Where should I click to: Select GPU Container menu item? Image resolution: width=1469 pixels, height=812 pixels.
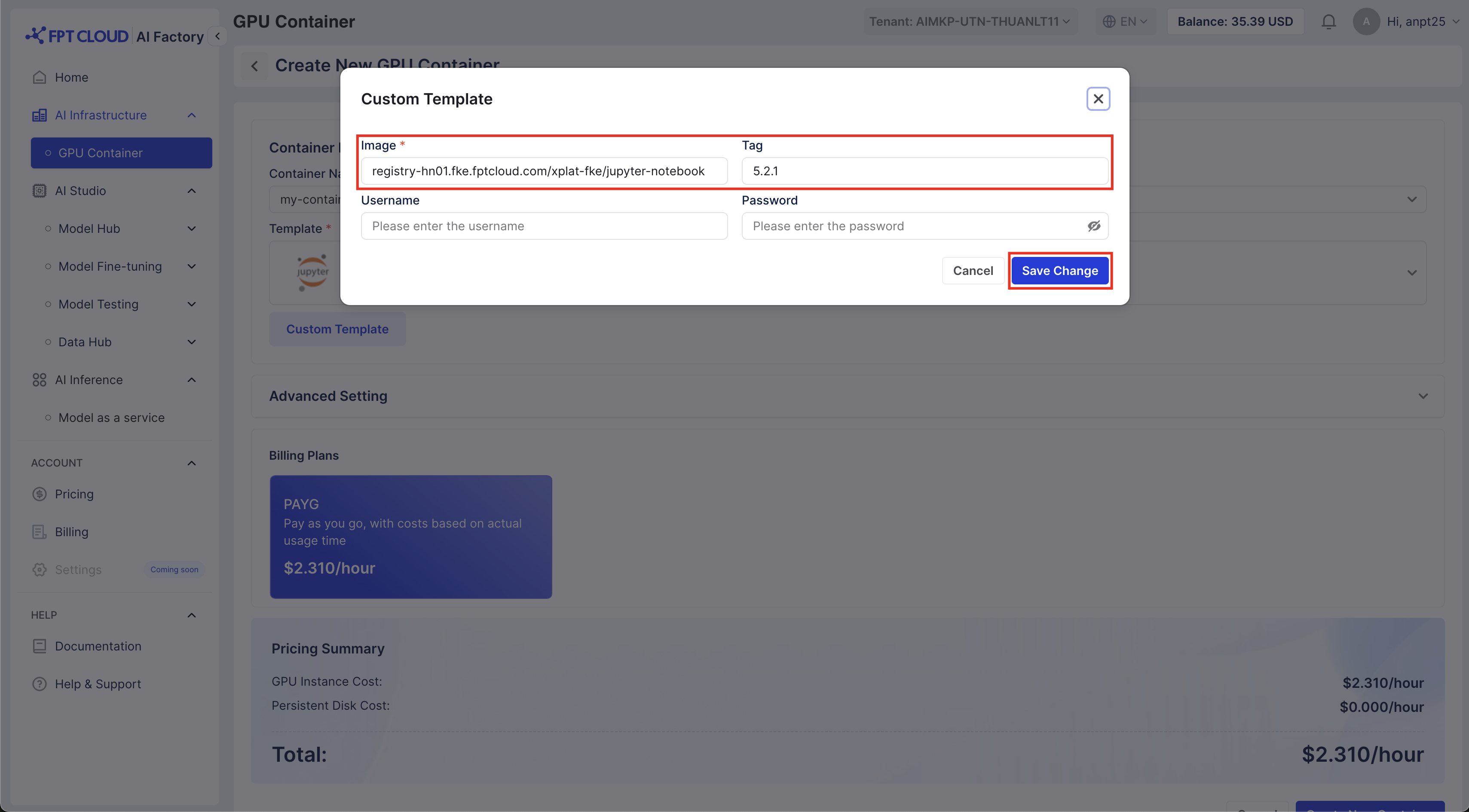coord(122,153)
